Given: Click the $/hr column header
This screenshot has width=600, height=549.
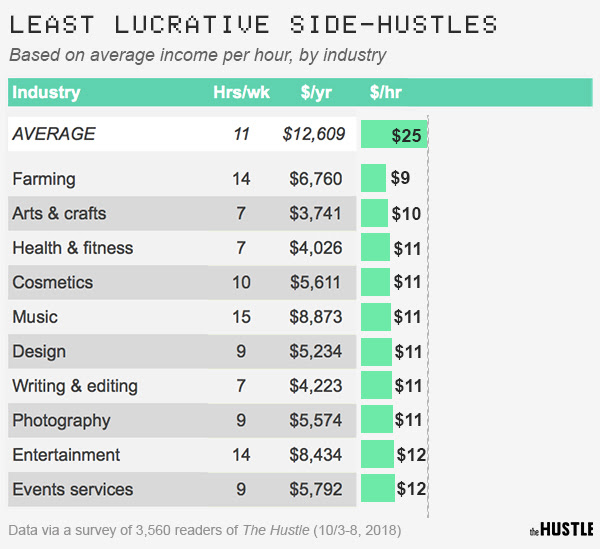Looking at the screenshot, I should click(x=385, y=92).
